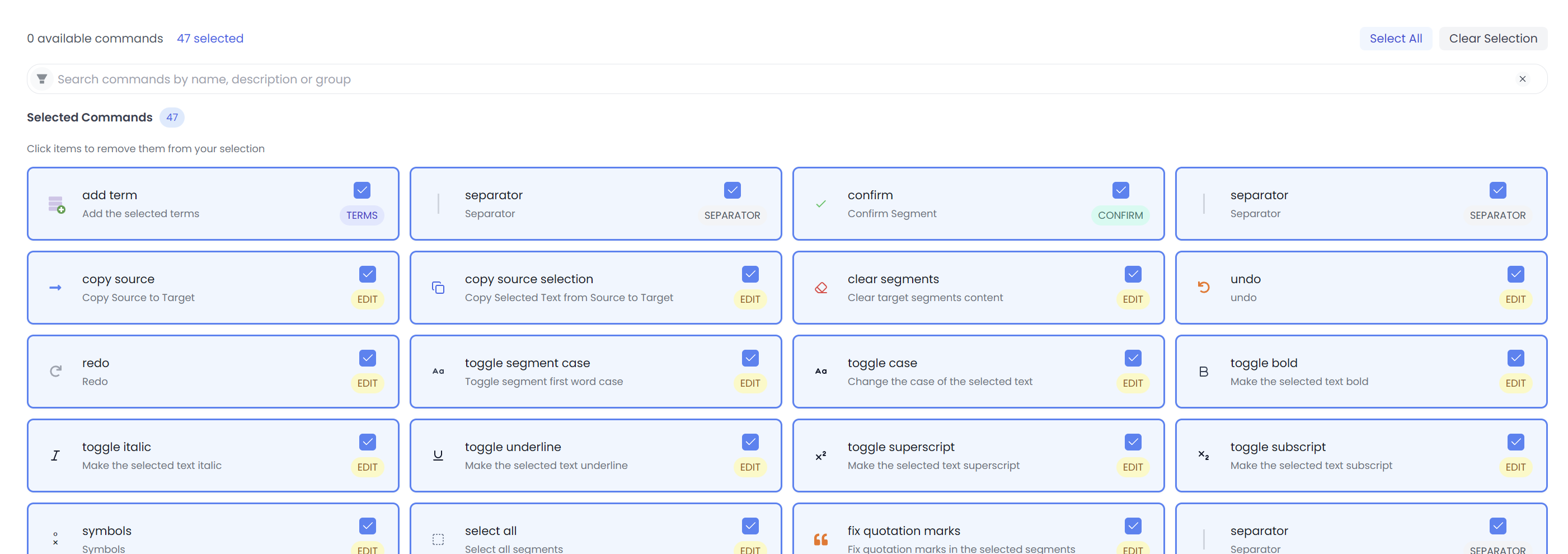Image resolution: width=1568 pixels, height=554 pixels.
Task: Click the toggle underline icon
Action: pos(438,456)
